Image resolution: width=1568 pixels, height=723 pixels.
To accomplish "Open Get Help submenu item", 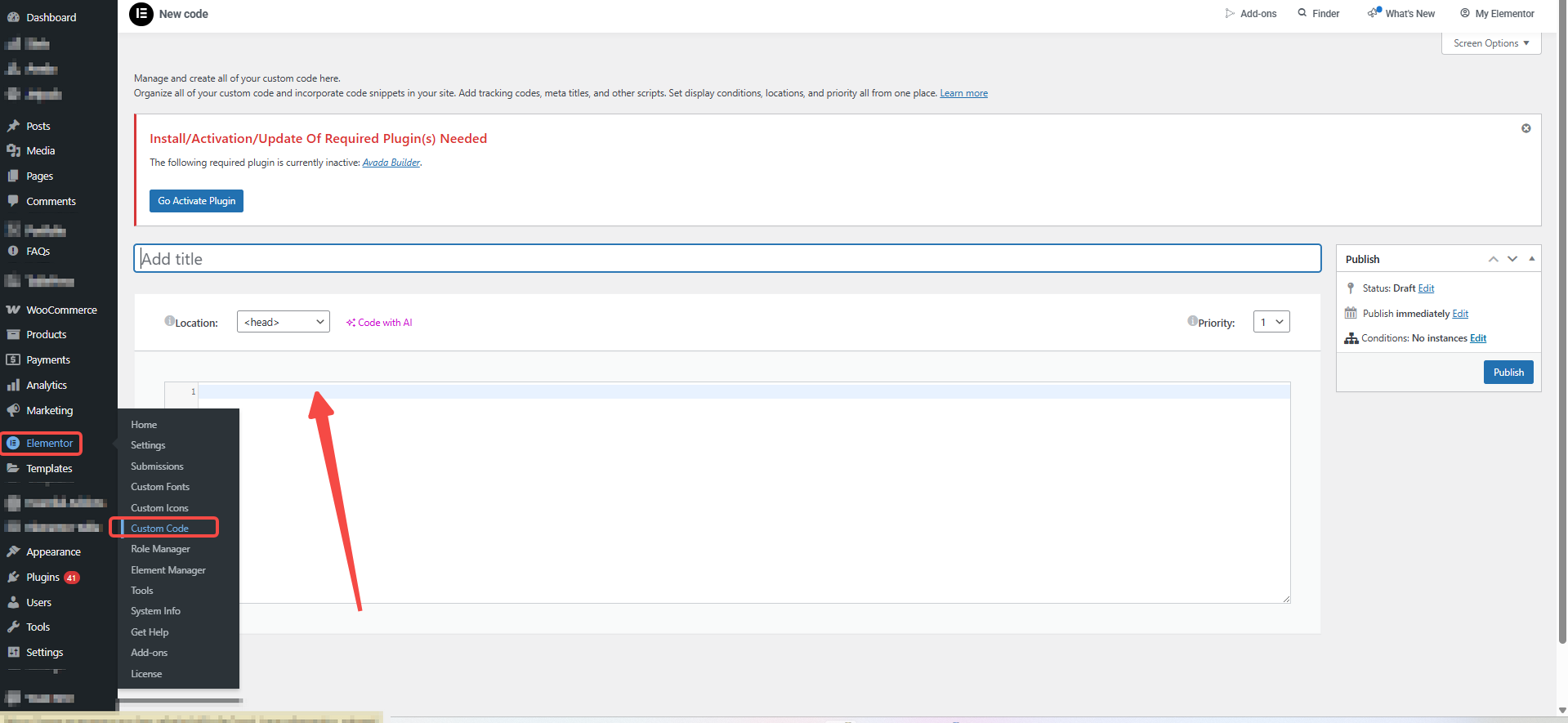I will [x=150, y=632].
